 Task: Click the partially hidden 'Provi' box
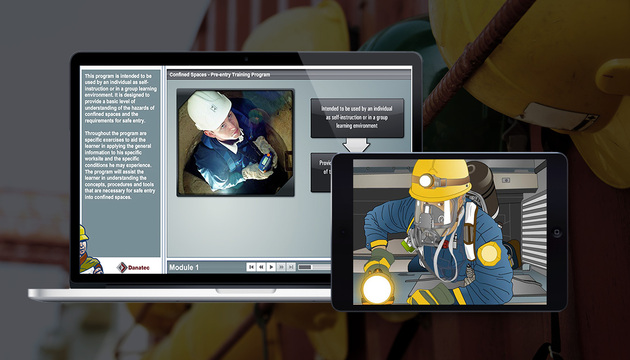pos(321,172)
